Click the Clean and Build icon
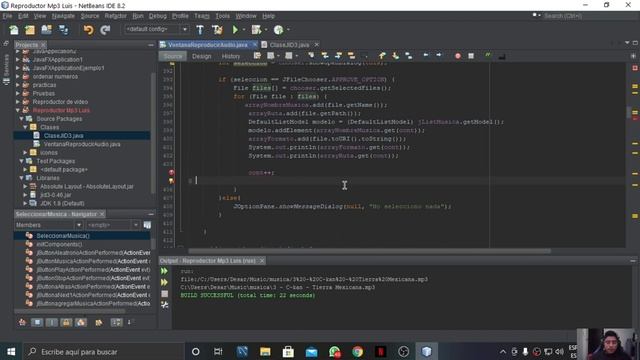This screenshot has height=360, width=640. point(217,30)
